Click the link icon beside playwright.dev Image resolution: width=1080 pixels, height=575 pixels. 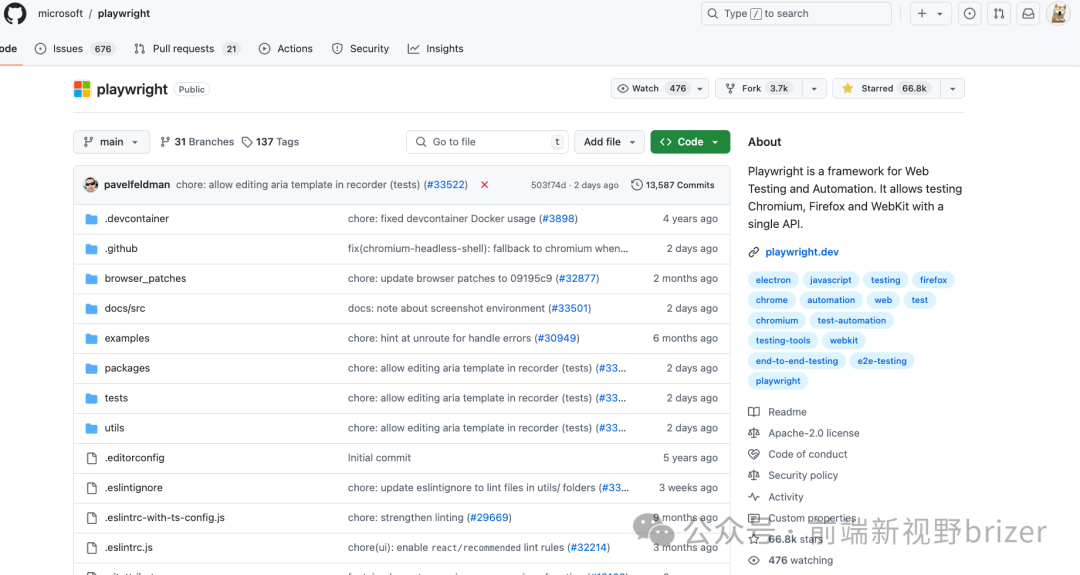pos(754,252)
